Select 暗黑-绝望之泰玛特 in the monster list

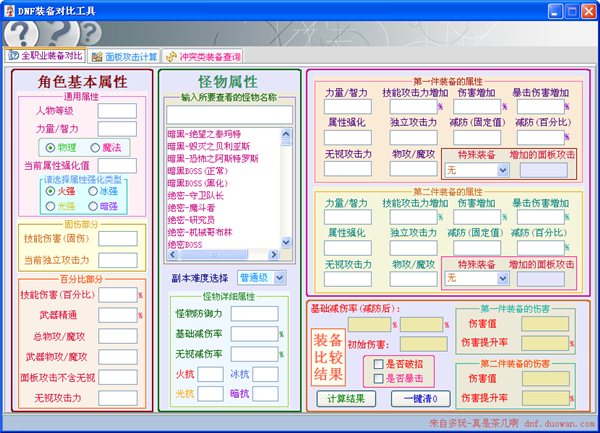pos(204,134)
